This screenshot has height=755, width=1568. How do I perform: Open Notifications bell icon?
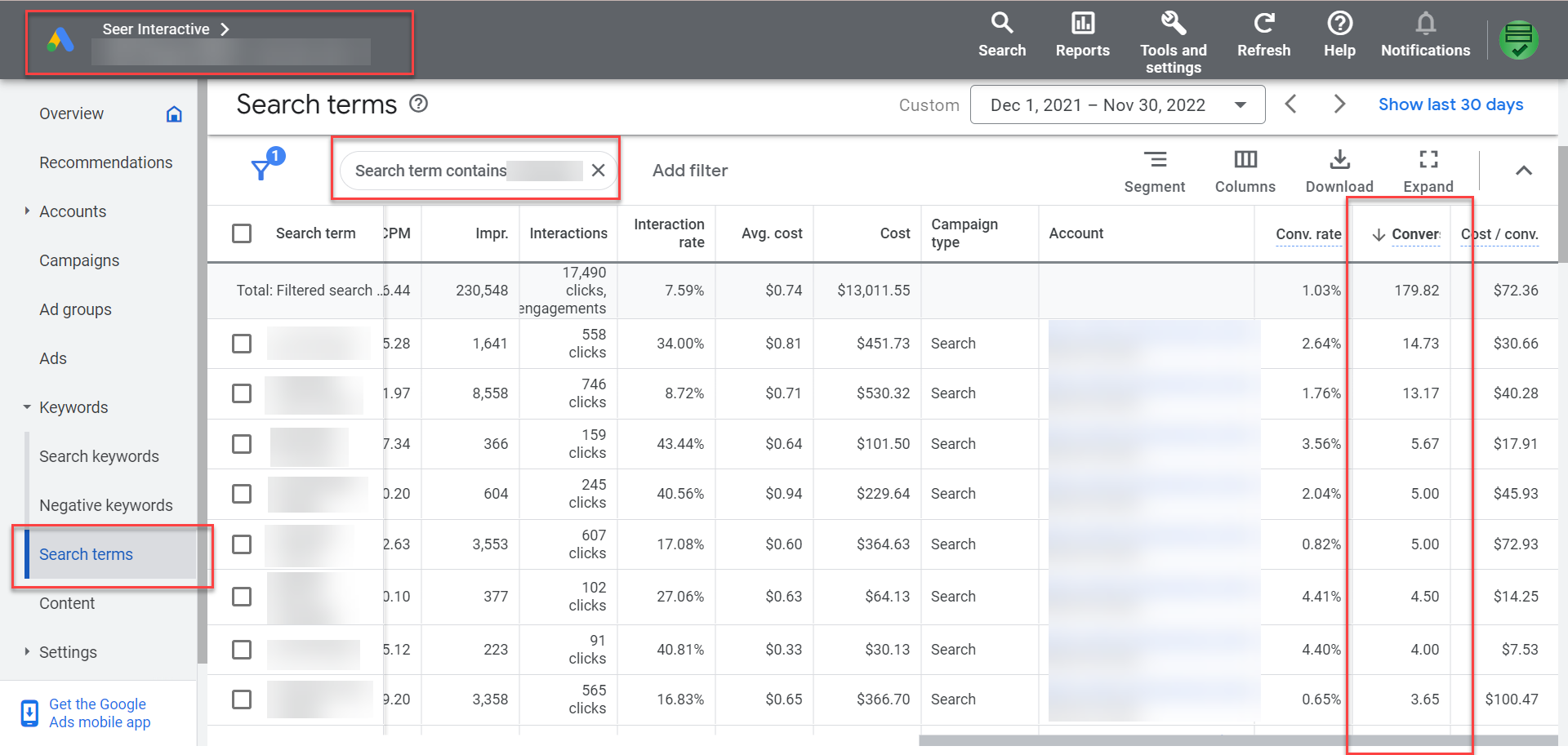1425,24
